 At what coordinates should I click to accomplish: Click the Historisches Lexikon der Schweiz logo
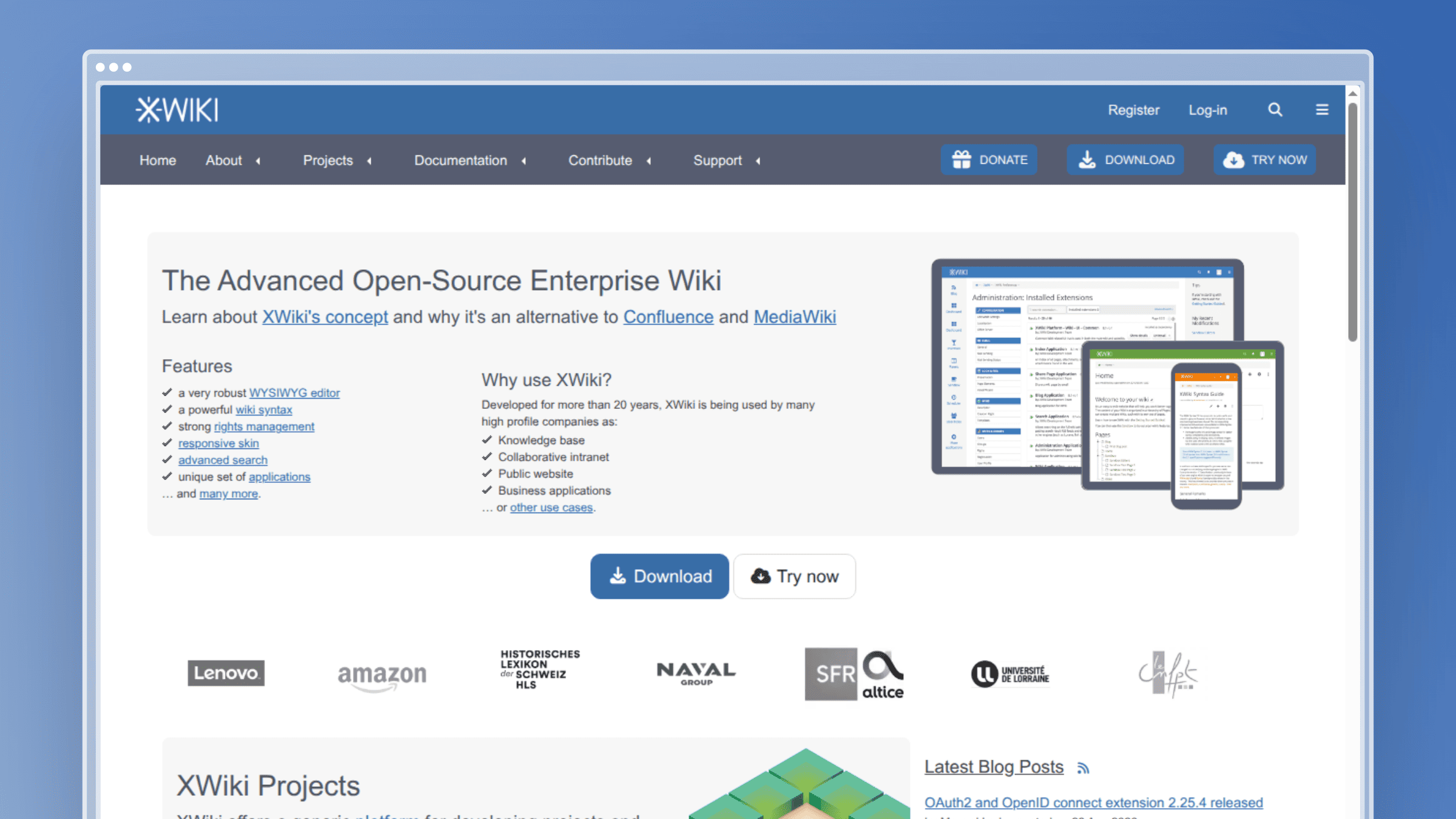coord(539,669)
